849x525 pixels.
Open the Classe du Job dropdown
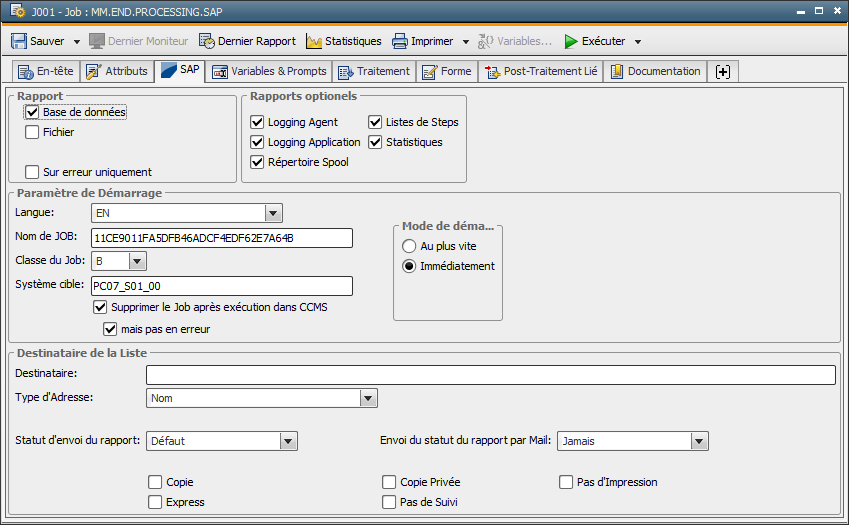(138, 261)
